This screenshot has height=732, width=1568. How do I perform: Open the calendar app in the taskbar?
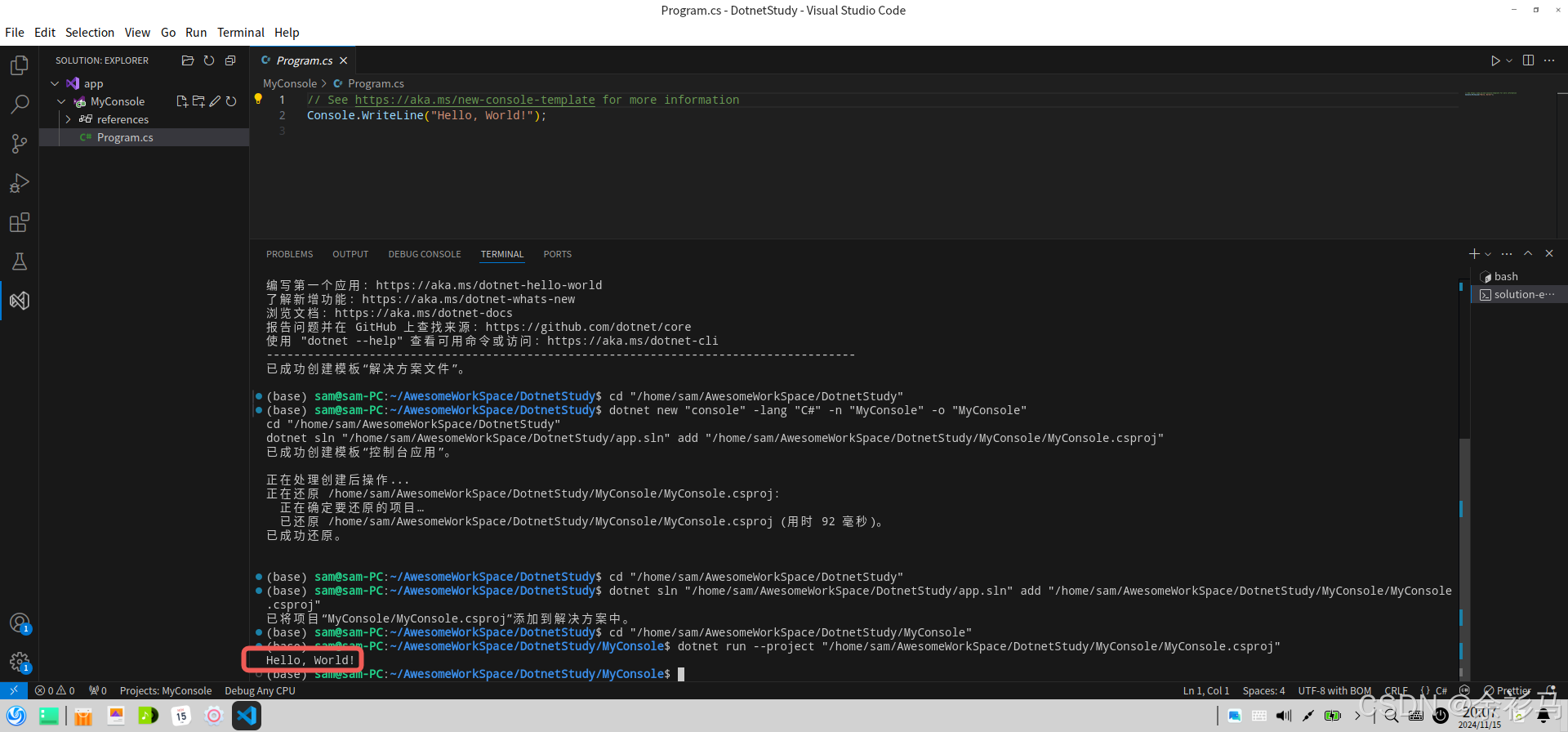pos(180,716)
